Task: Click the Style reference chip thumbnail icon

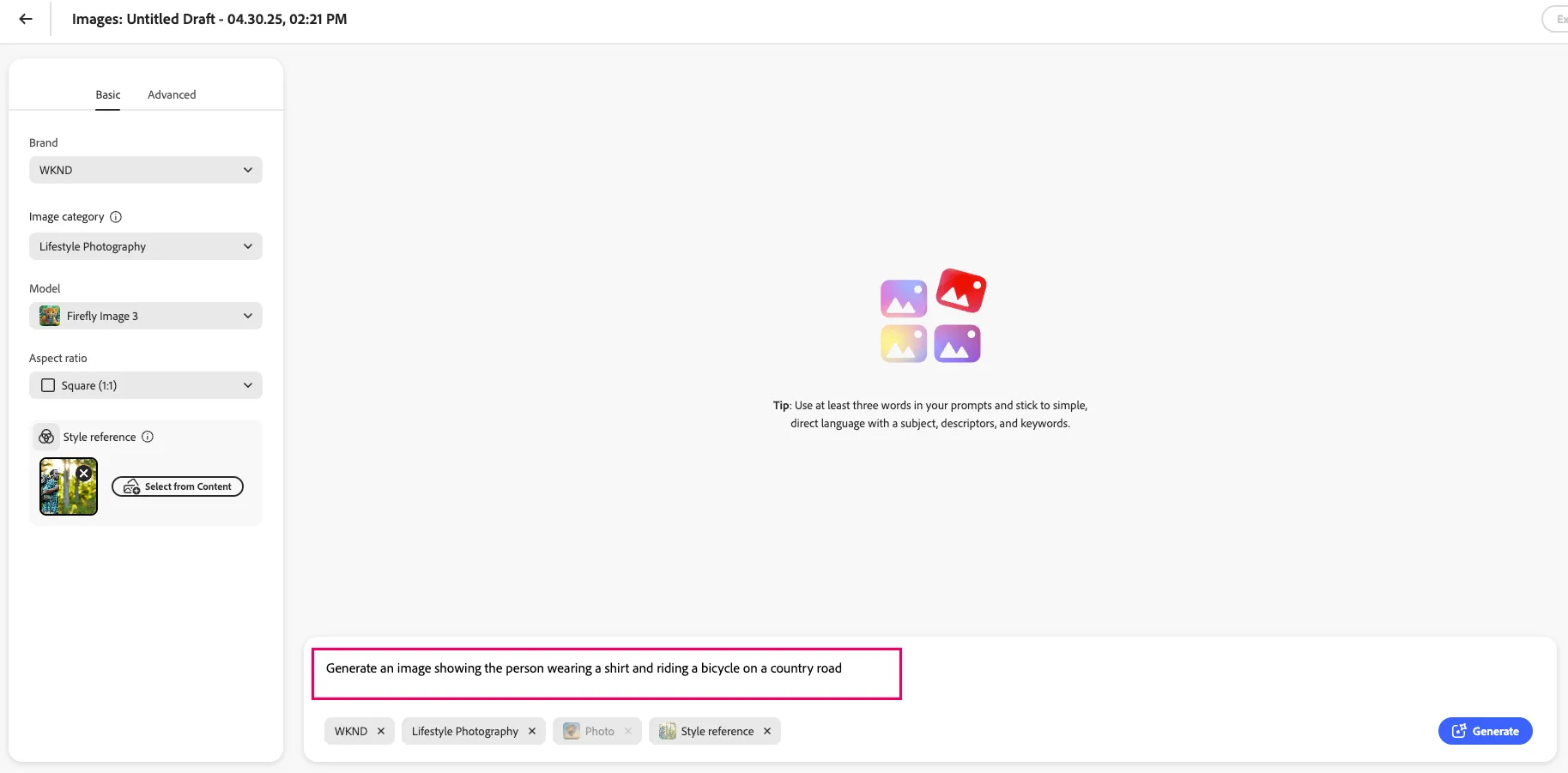Action: [x=667, y=731]
